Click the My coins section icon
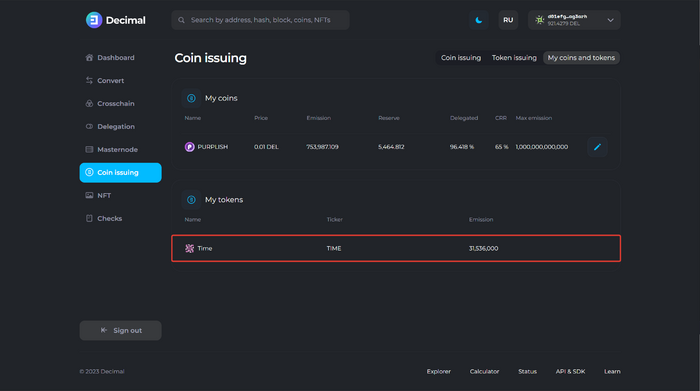Viewport: 700px width, 391px height. coord(191,98)
